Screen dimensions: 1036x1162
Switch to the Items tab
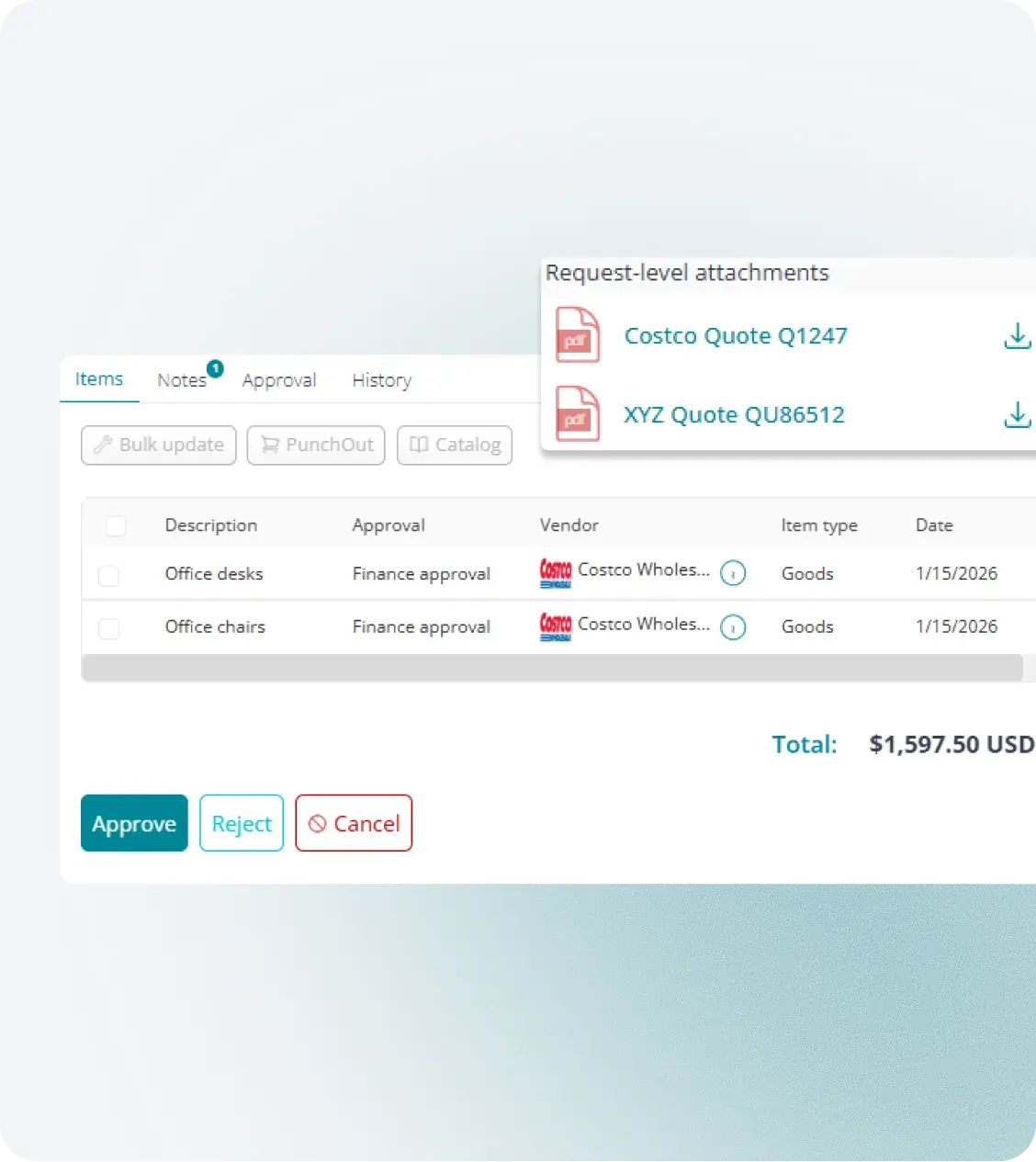coord(99,378)
